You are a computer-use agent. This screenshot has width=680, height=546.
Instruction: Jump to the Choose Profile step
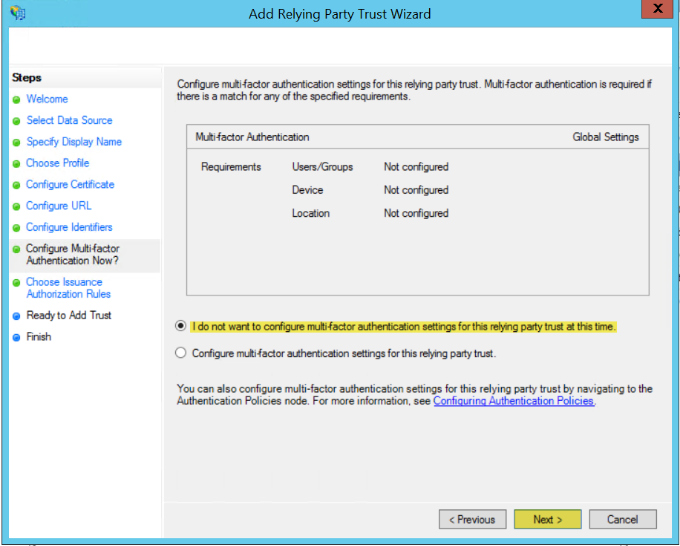click(x=57, y=163)
